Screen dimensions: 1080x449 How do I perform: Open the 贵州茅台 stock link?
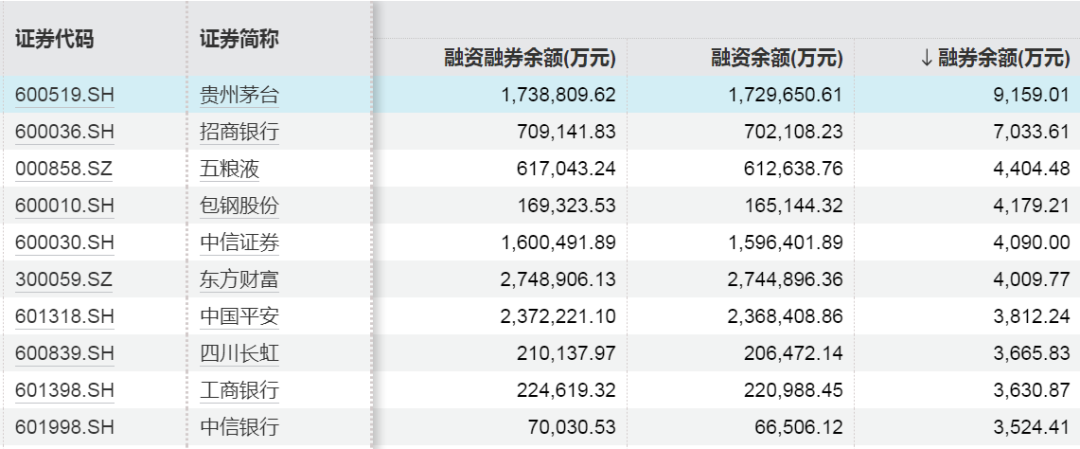[239, 96]
